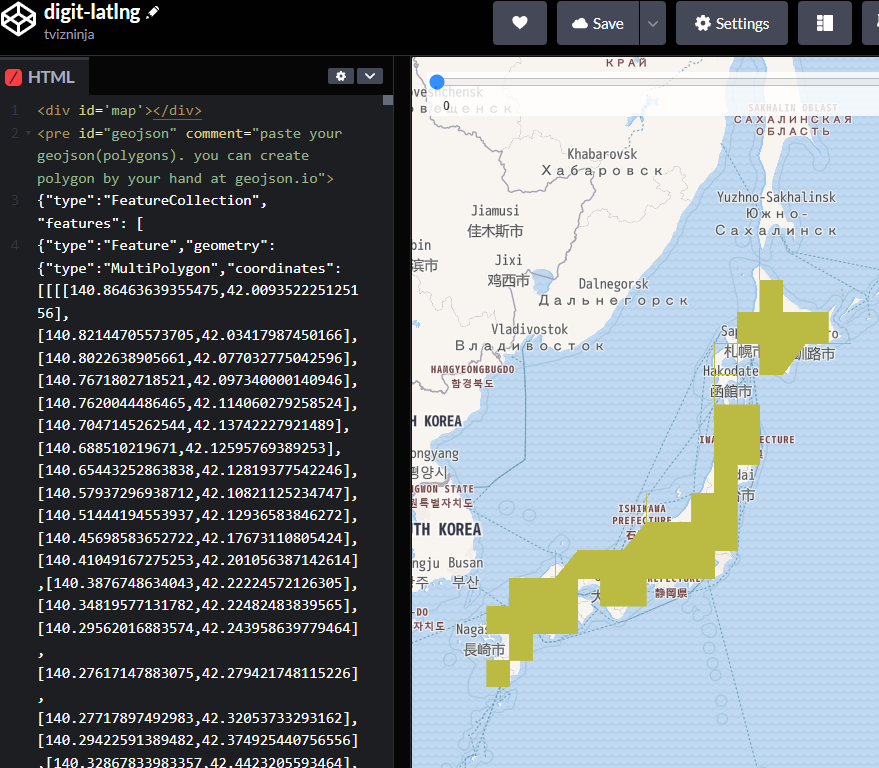Click the slider handle showing value 0
879x768 pixels.
click(x=437, y=82)
